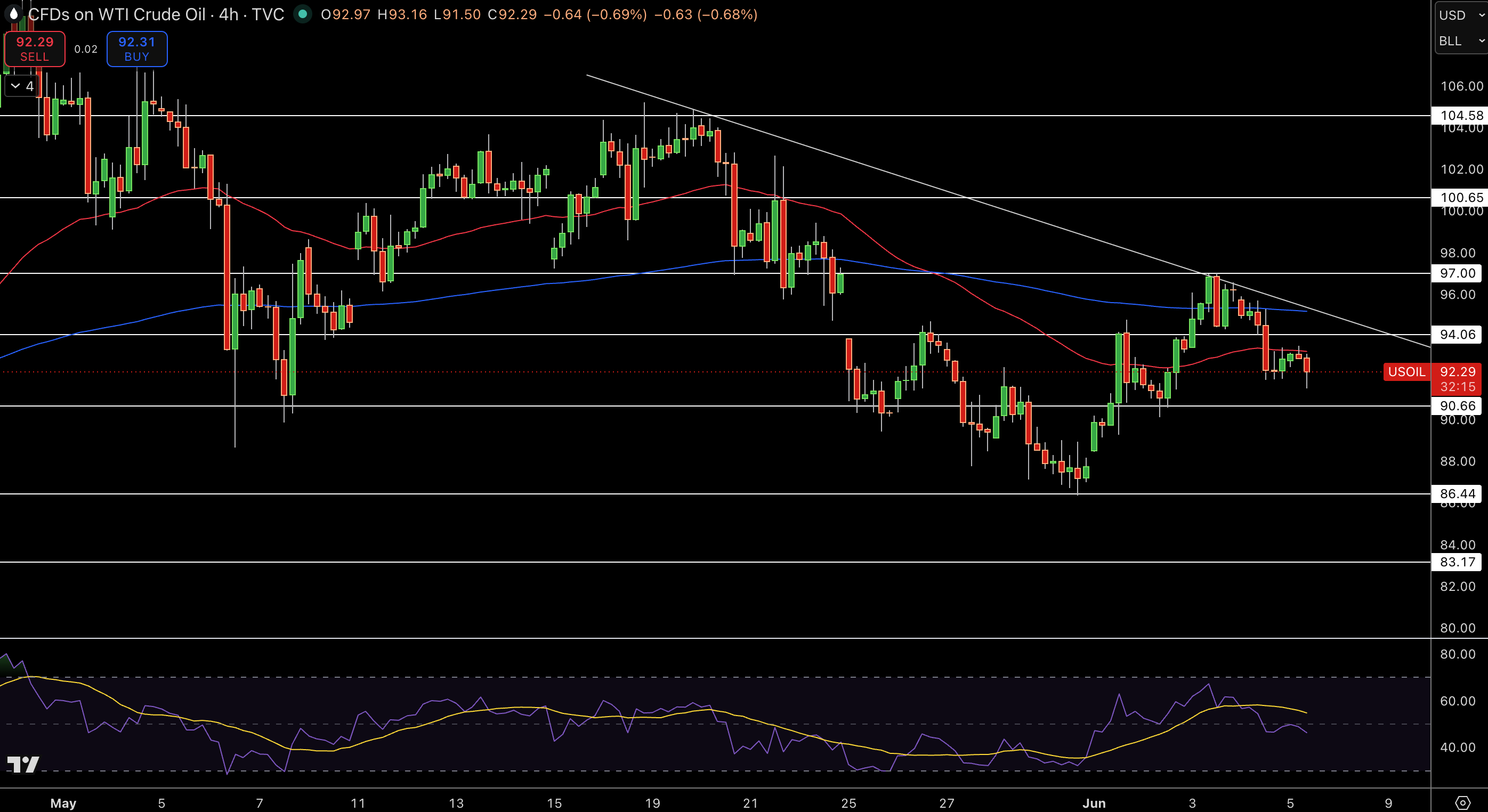Click the Jun date label on time axis

[x=1094, y=803]
